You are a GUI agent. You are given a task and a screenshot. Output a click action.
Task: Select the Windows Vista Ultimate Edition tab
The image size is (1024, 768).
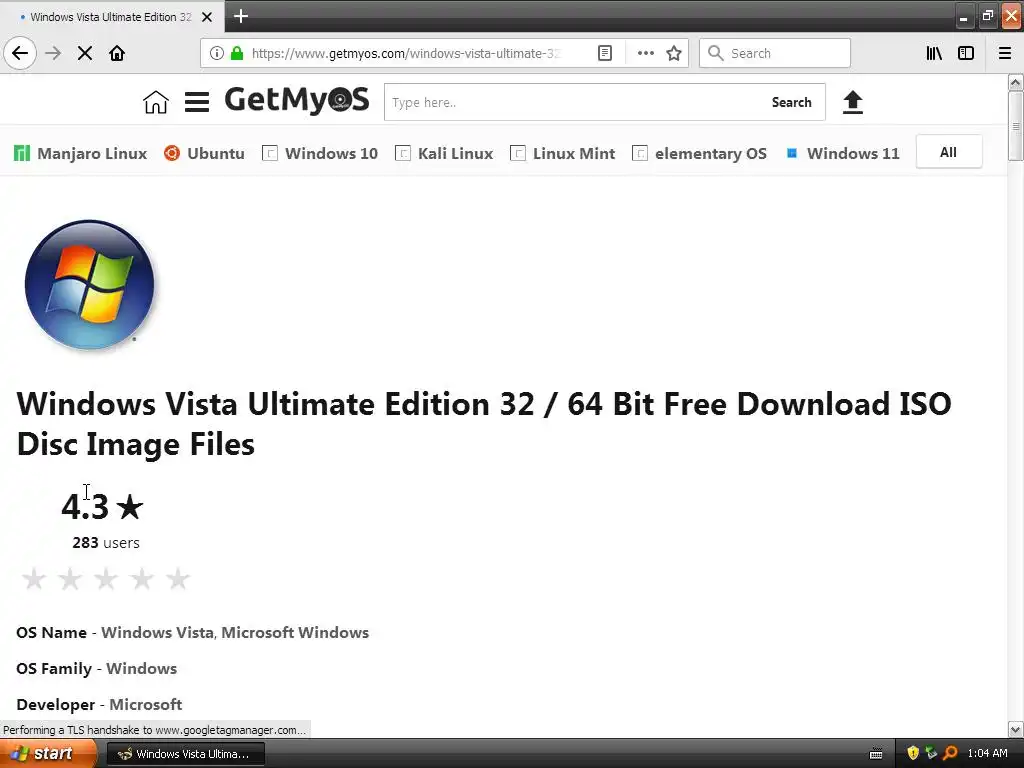[x=111, y=17]
